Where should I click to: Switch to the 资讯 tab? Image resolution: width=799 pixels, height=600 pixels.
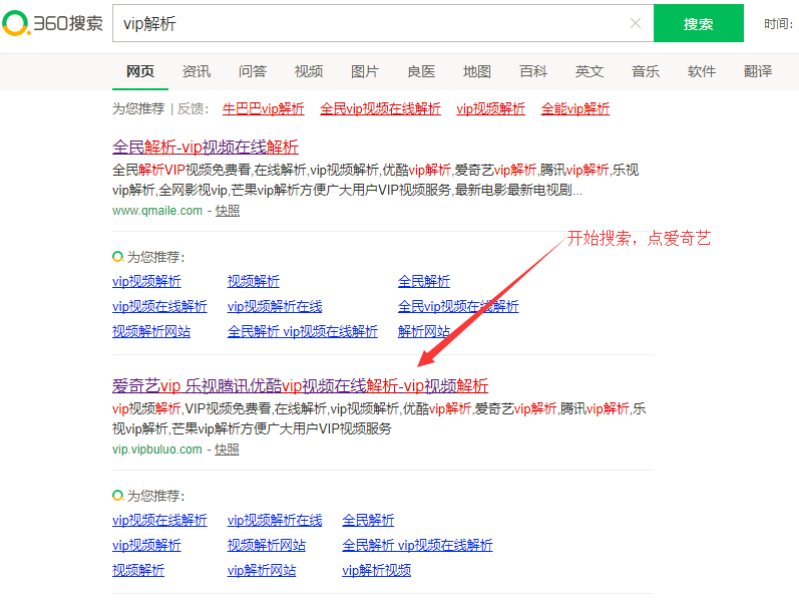(x=196, y=71)
